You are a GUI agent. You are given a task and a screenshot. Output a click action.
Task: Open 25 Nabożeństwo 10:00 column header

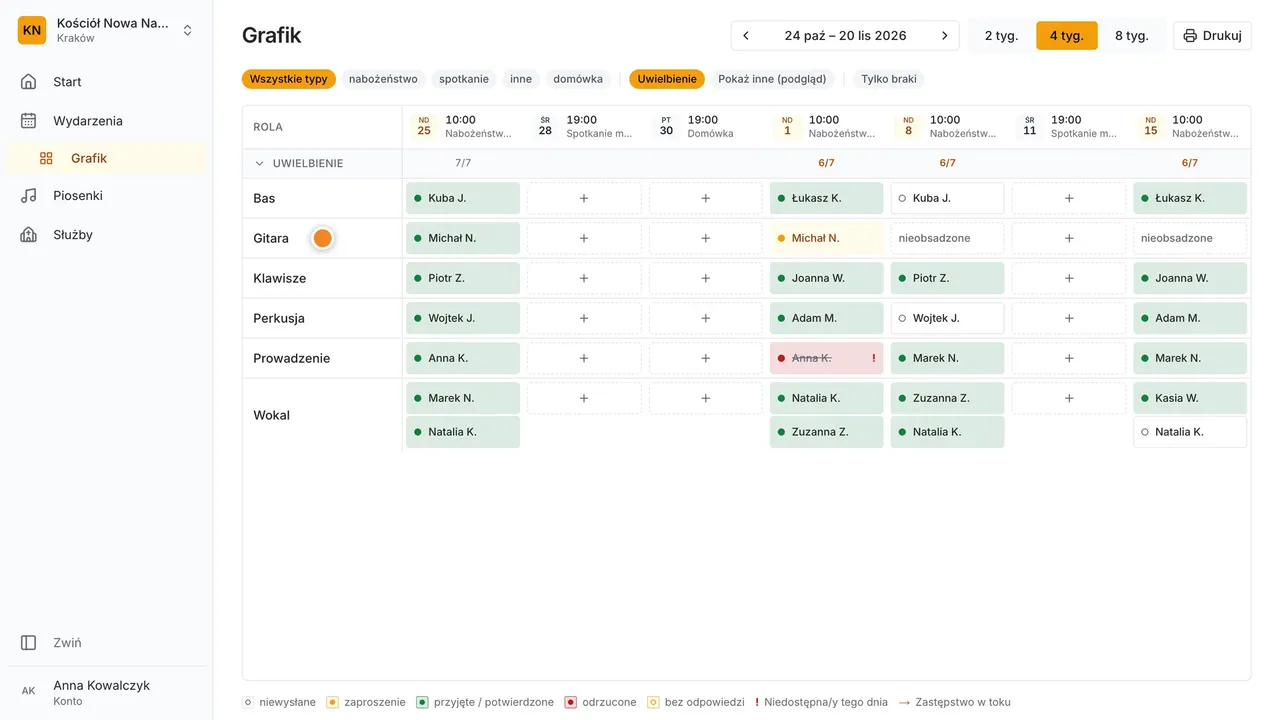[463, 127]
